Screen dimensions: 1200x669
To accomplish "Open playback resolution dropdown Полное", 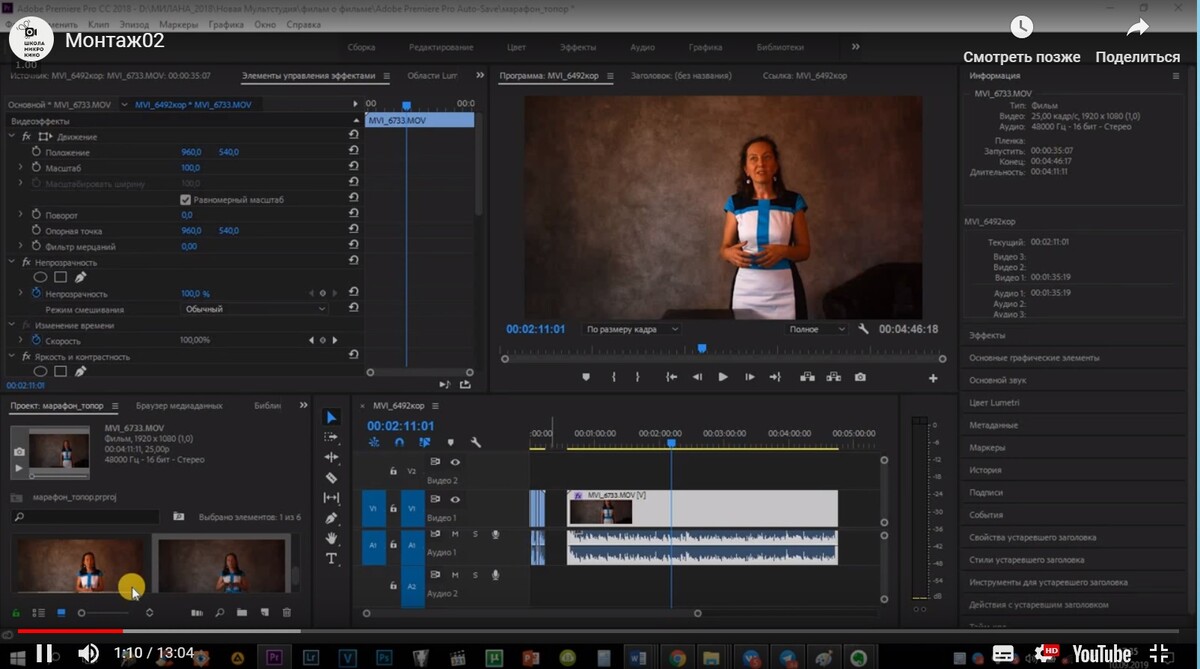I will pyautogui.click(x=816, y=329).
